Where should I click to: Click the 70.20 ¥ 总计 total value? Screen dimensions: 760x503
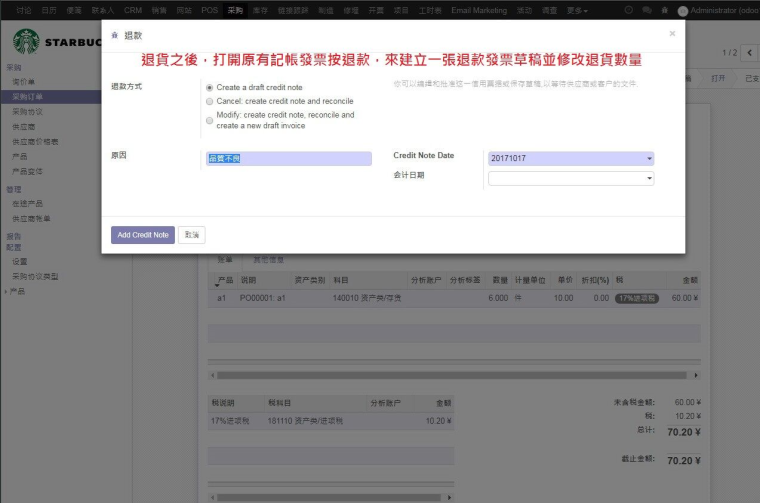(x=684, y=432)
